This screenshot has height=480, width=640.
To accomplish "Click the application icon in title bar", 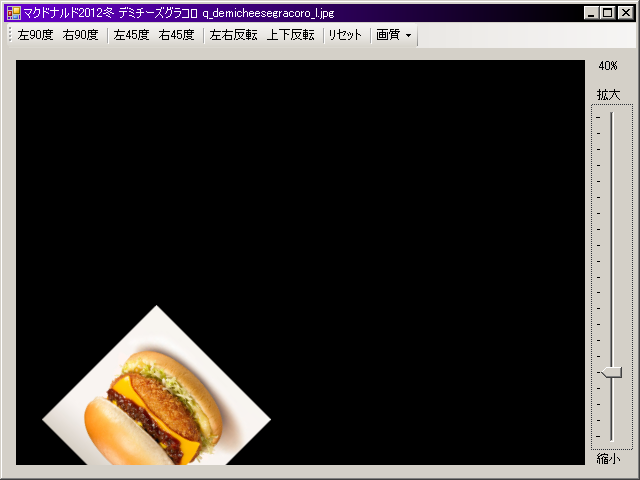I will 14,13.
